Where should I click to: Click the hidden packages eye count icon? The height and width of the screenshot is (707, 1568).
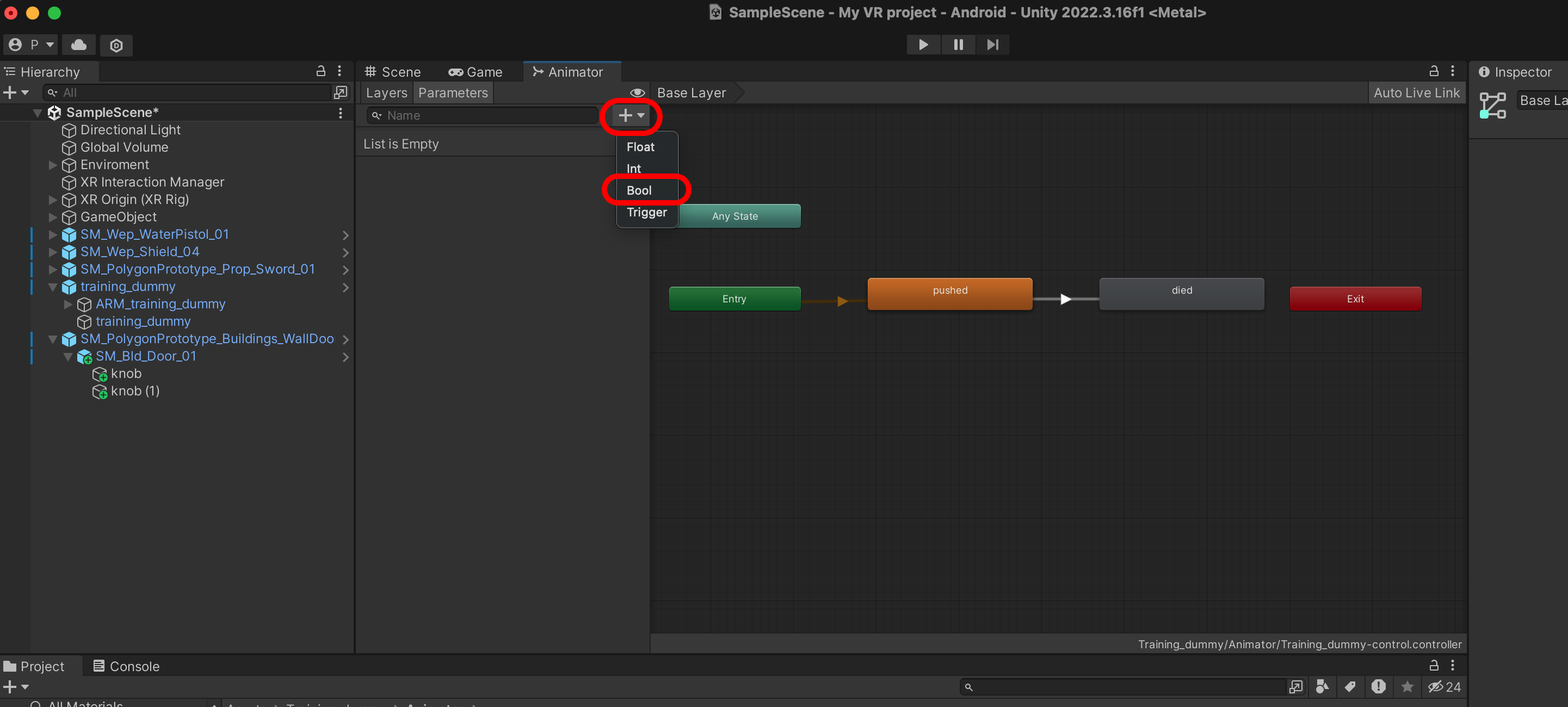click(1443, 687)
